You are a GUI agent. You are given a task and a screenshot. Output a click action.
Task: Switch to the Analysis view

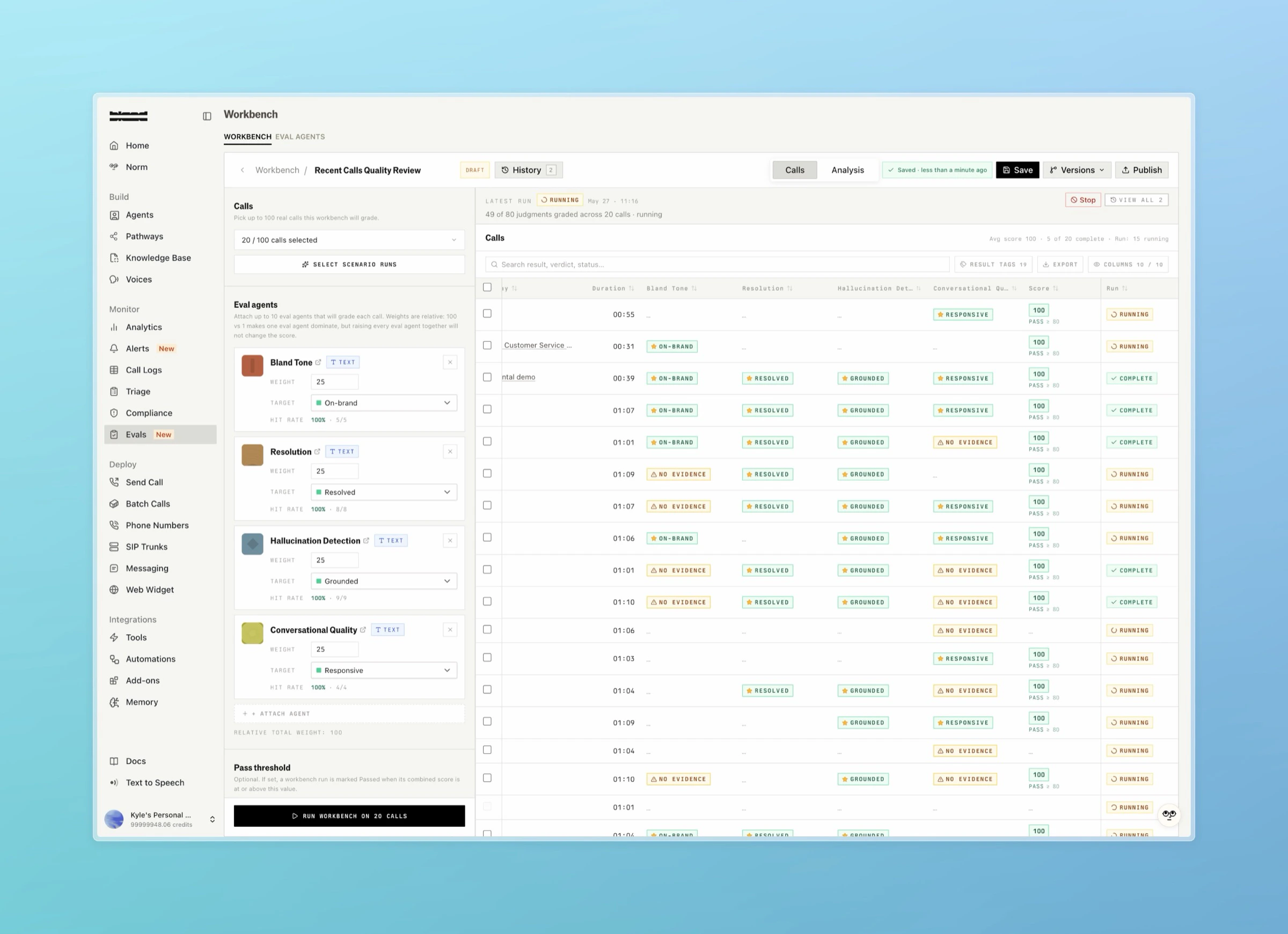pos(847,170)
